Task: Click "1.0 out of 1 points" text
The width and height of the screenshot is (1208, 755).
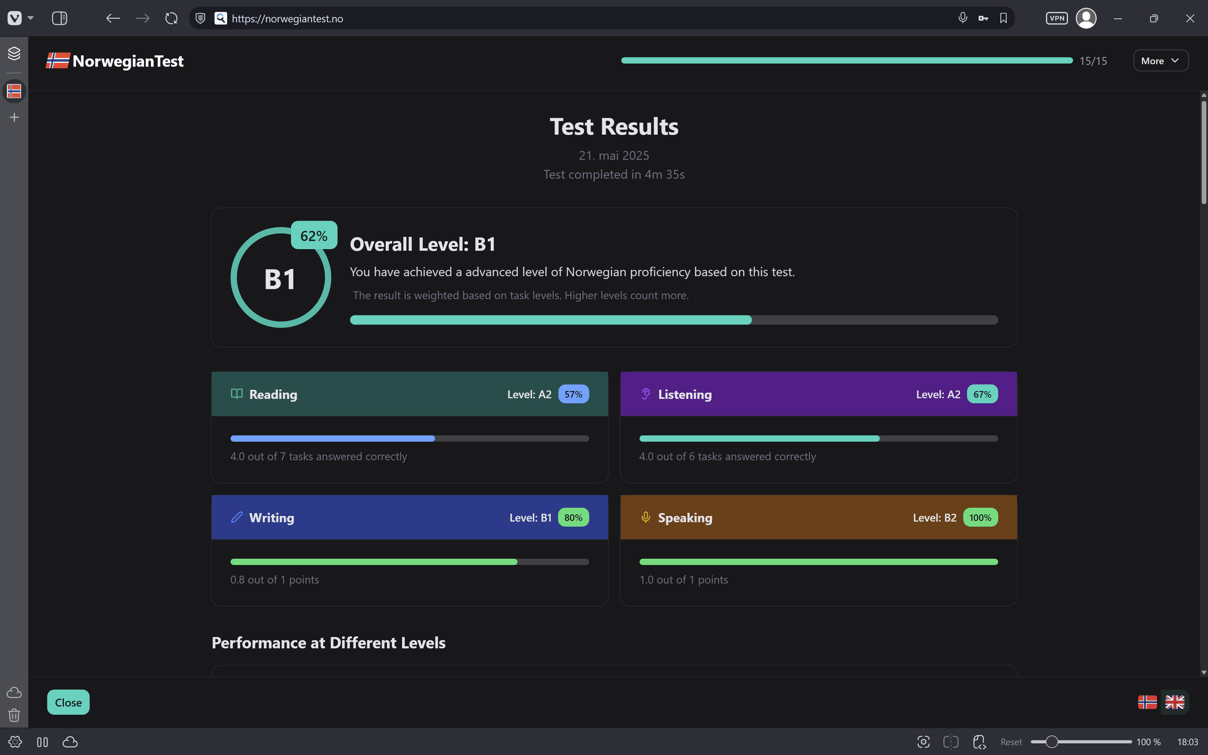Action: point(684,580)
